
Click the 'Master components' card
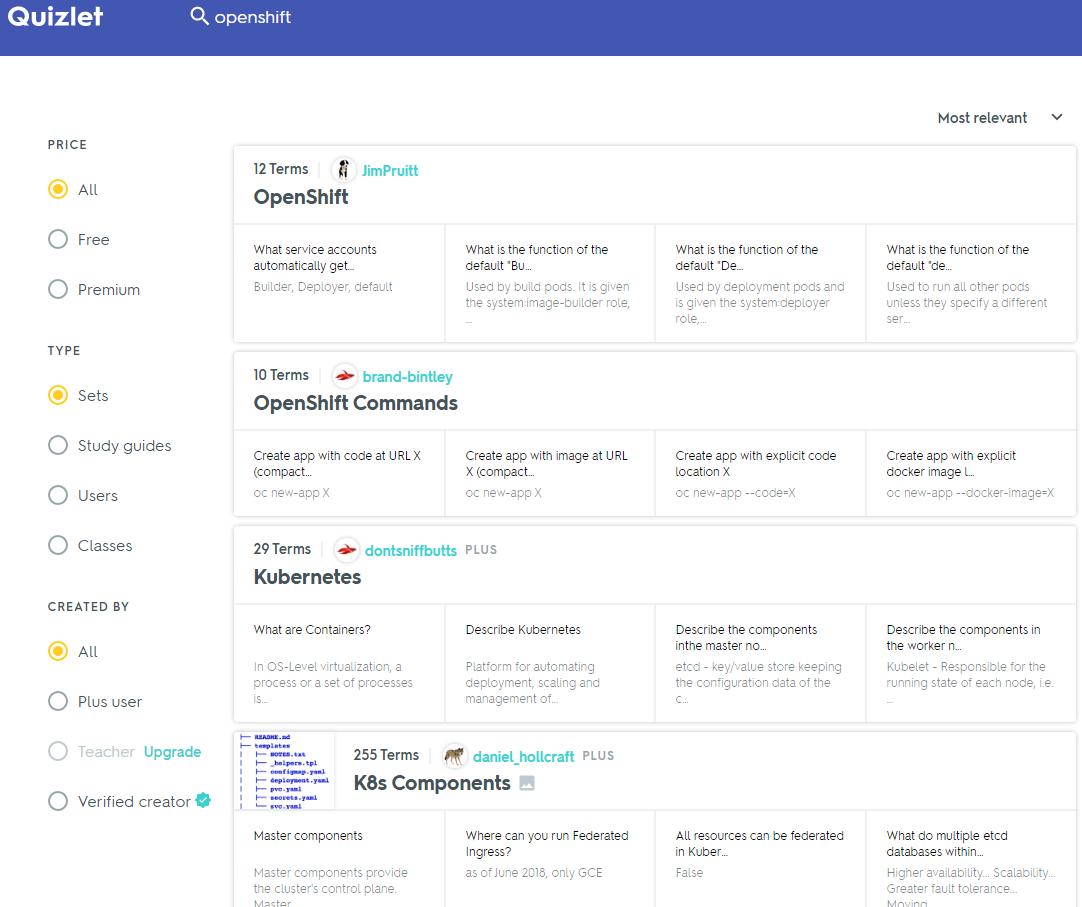[340, 859]
